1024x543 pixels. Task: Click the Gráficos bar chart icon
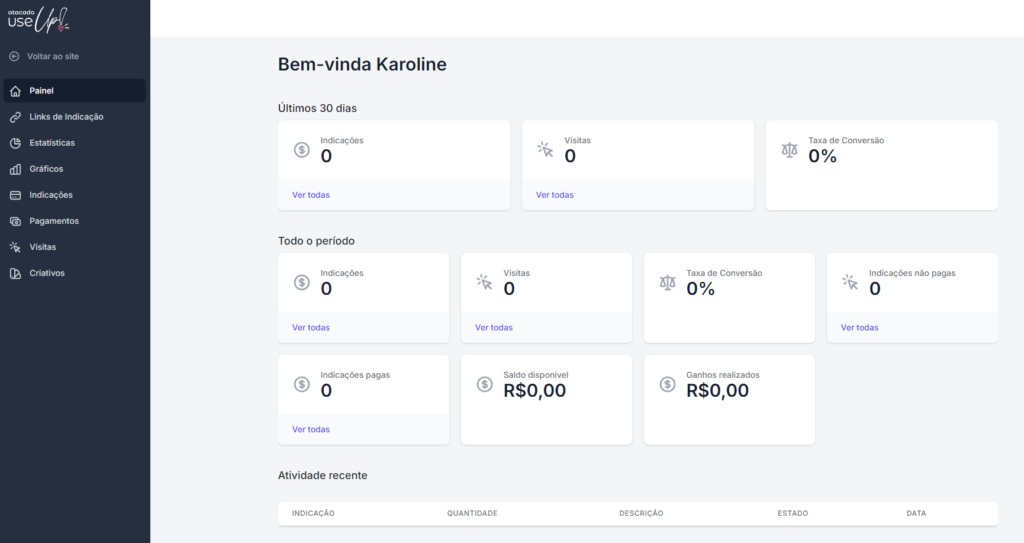coord(15,169)
